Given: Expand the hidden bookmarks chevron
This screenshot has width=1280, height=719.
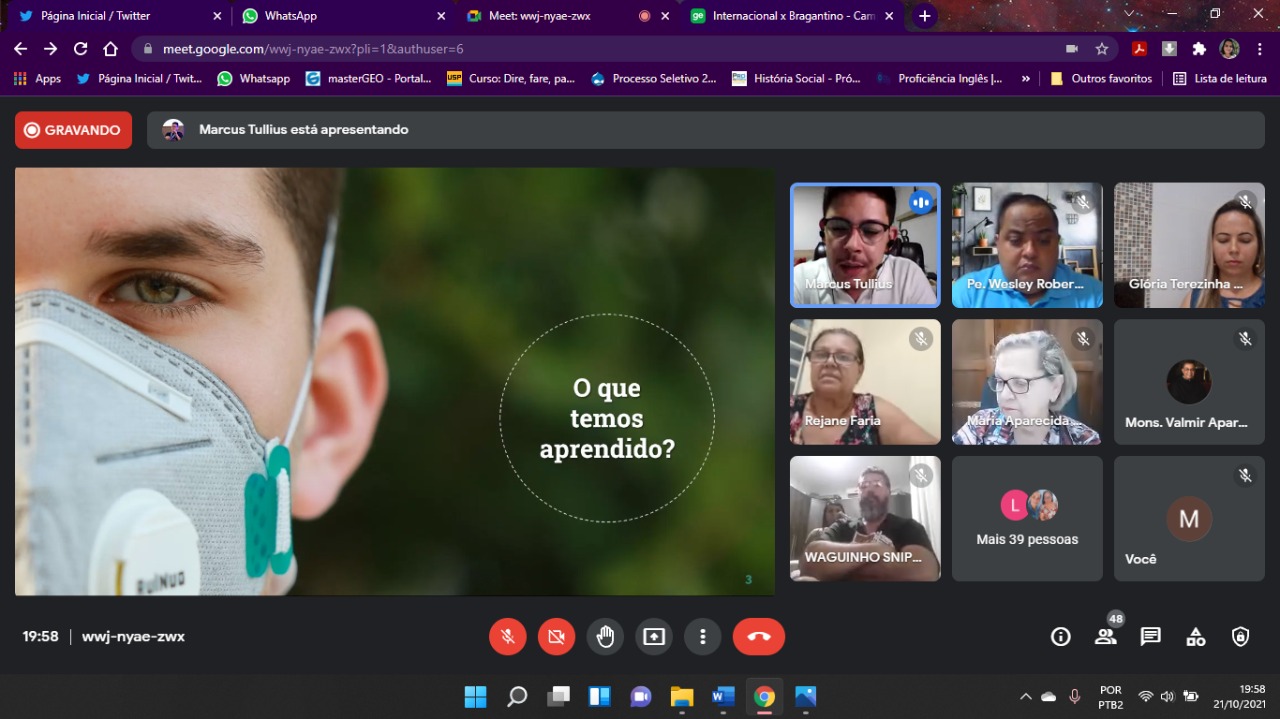Looking at the screenshot, I should [x=1025, y=78].
